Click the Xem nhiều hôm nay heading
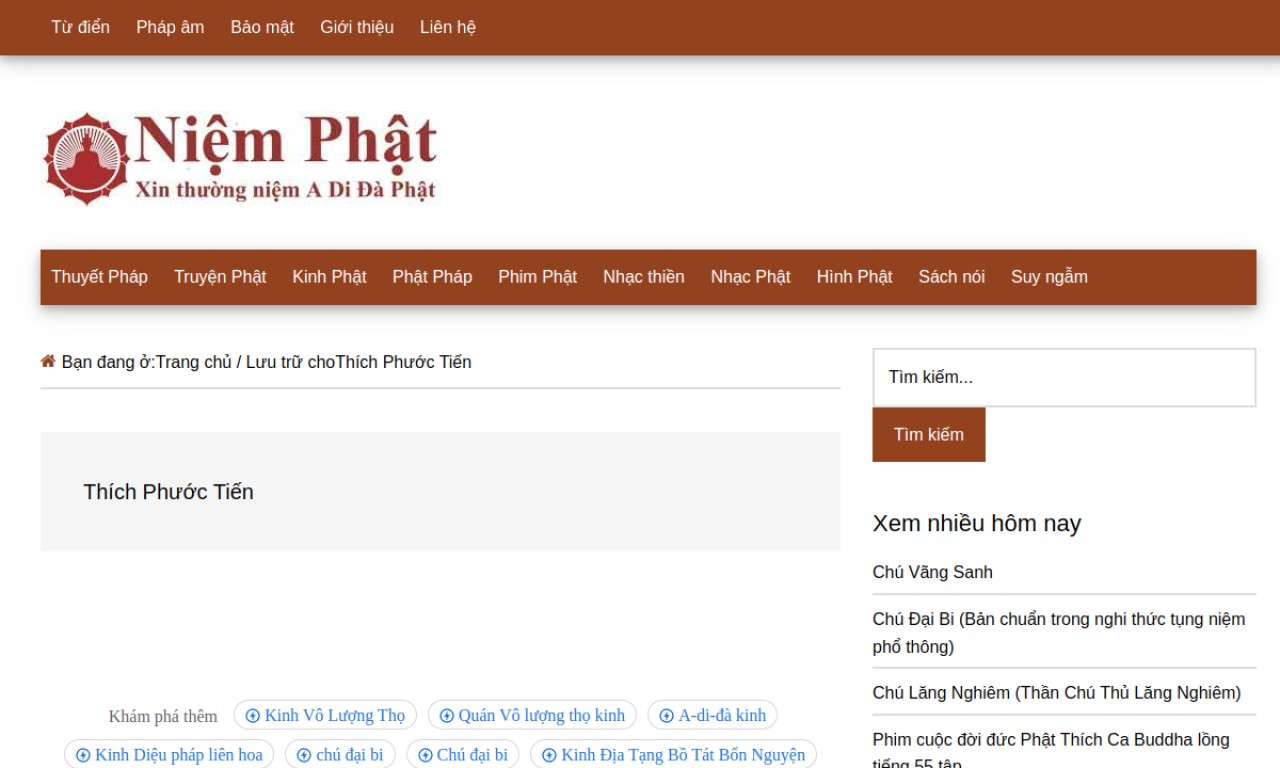 click(x=977, y=523)
